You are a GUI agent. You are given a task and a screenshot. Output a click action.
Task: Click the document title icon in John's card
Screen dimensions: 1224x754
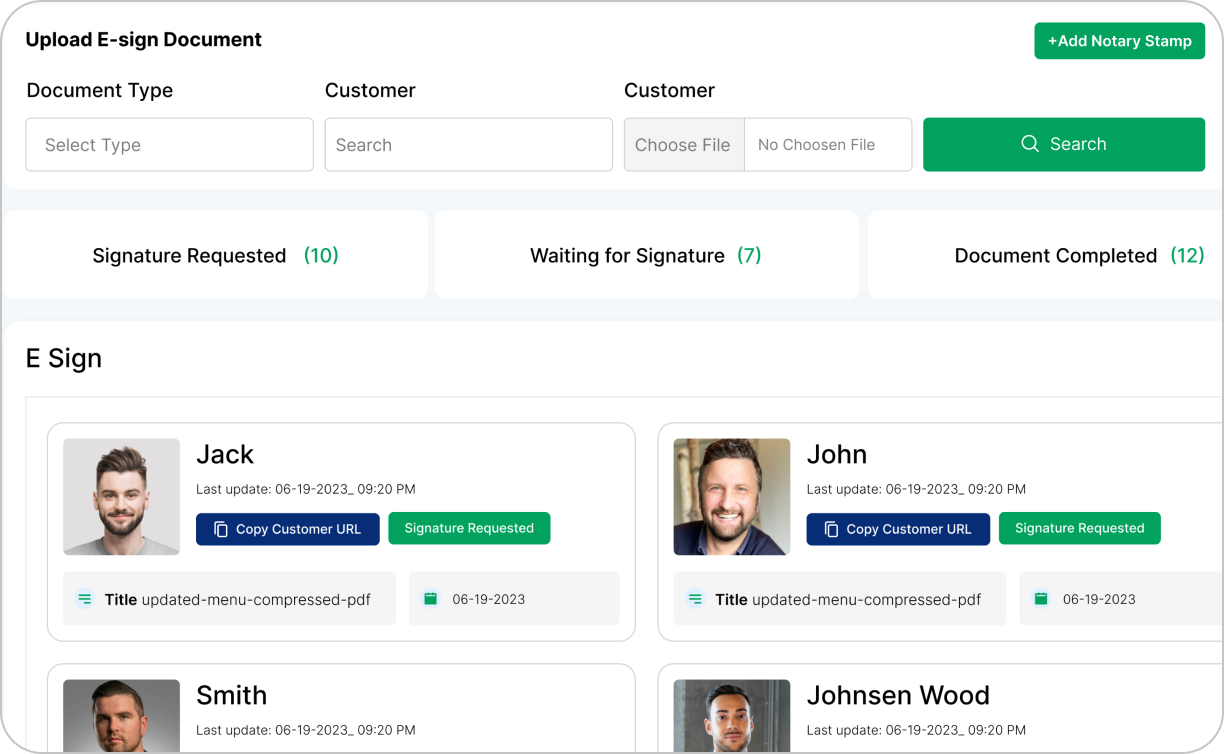coord(695,599)
